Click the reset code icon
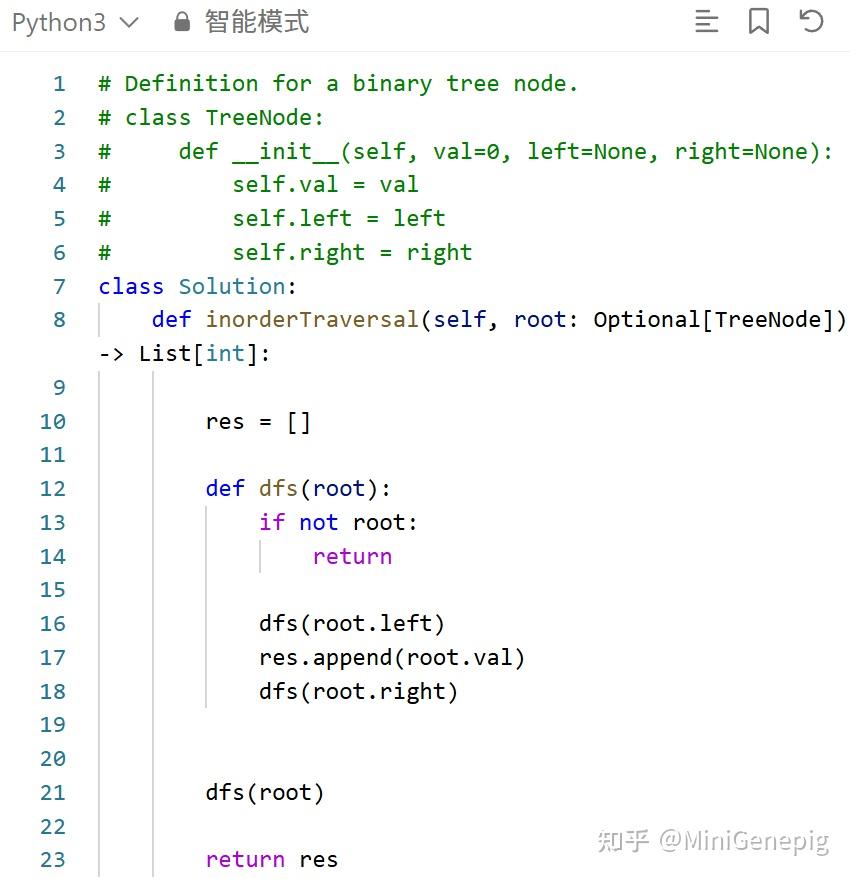Viewport: 850px width, 879px height. pyautogui.click(x=812, y=22)
